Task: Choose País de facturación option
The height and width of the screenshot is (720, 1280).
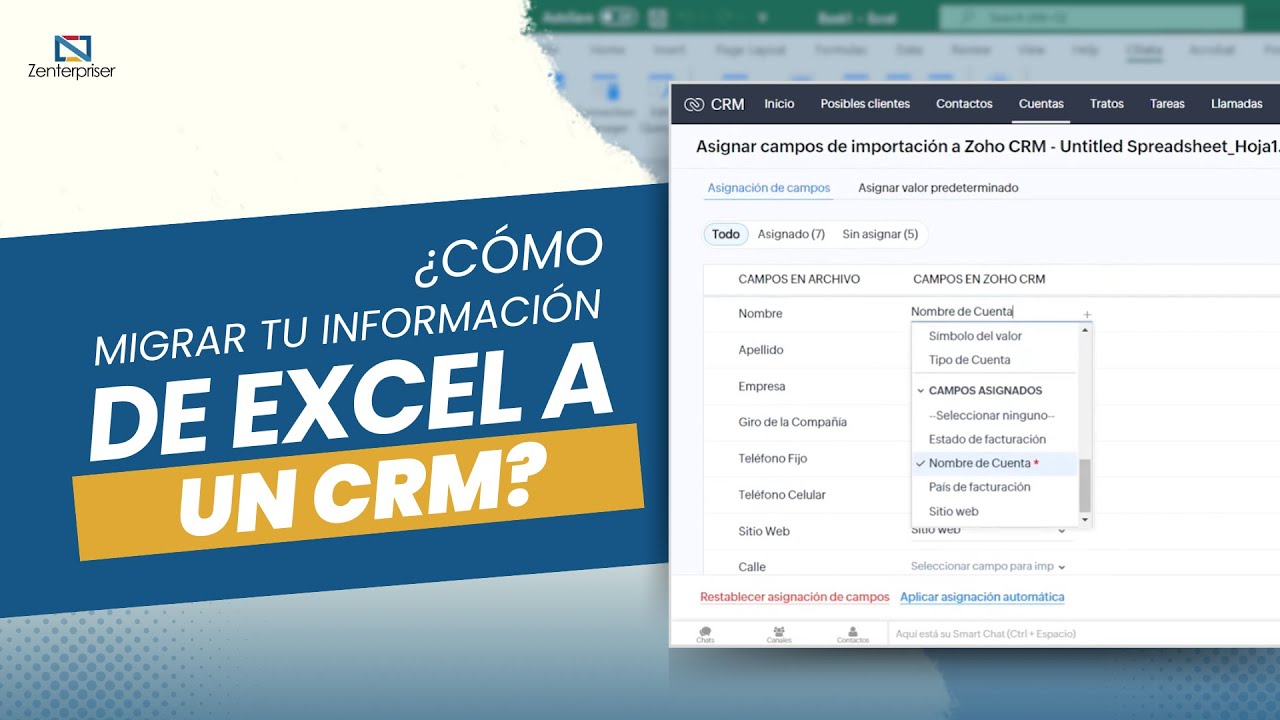Action: point(979,487)
